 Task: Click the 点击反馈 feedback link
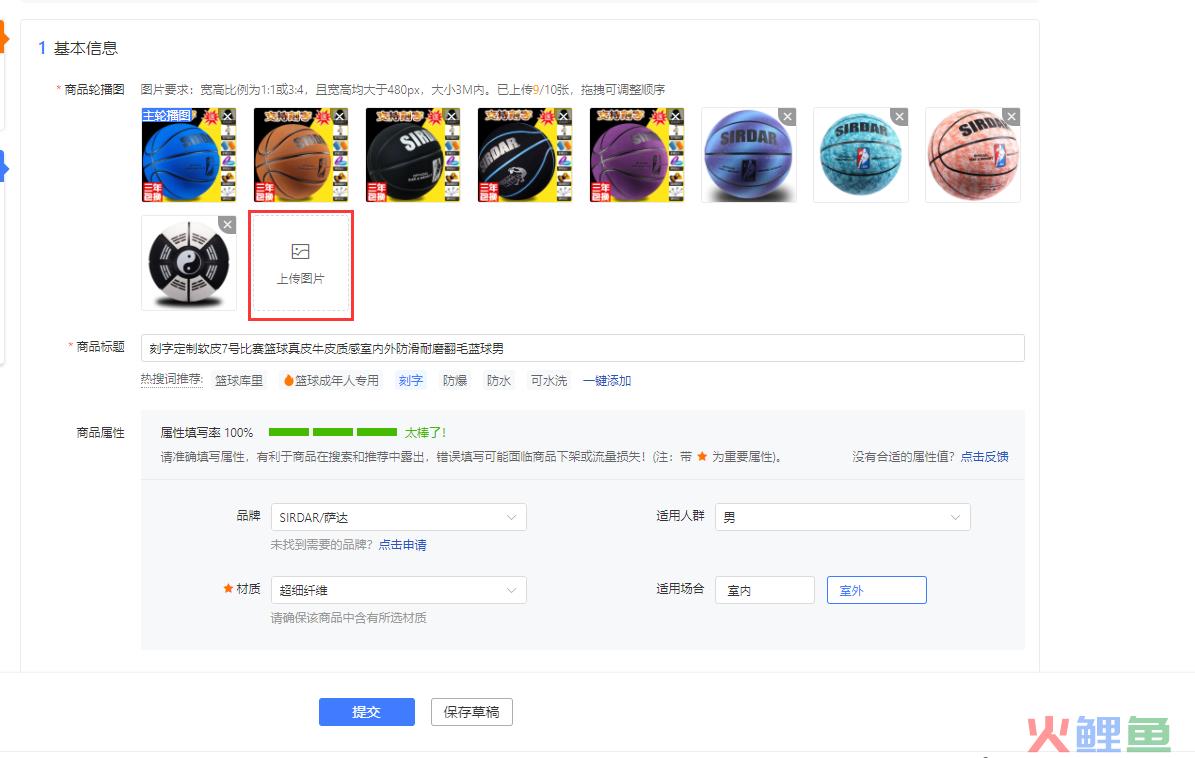[x=984, y=456]
